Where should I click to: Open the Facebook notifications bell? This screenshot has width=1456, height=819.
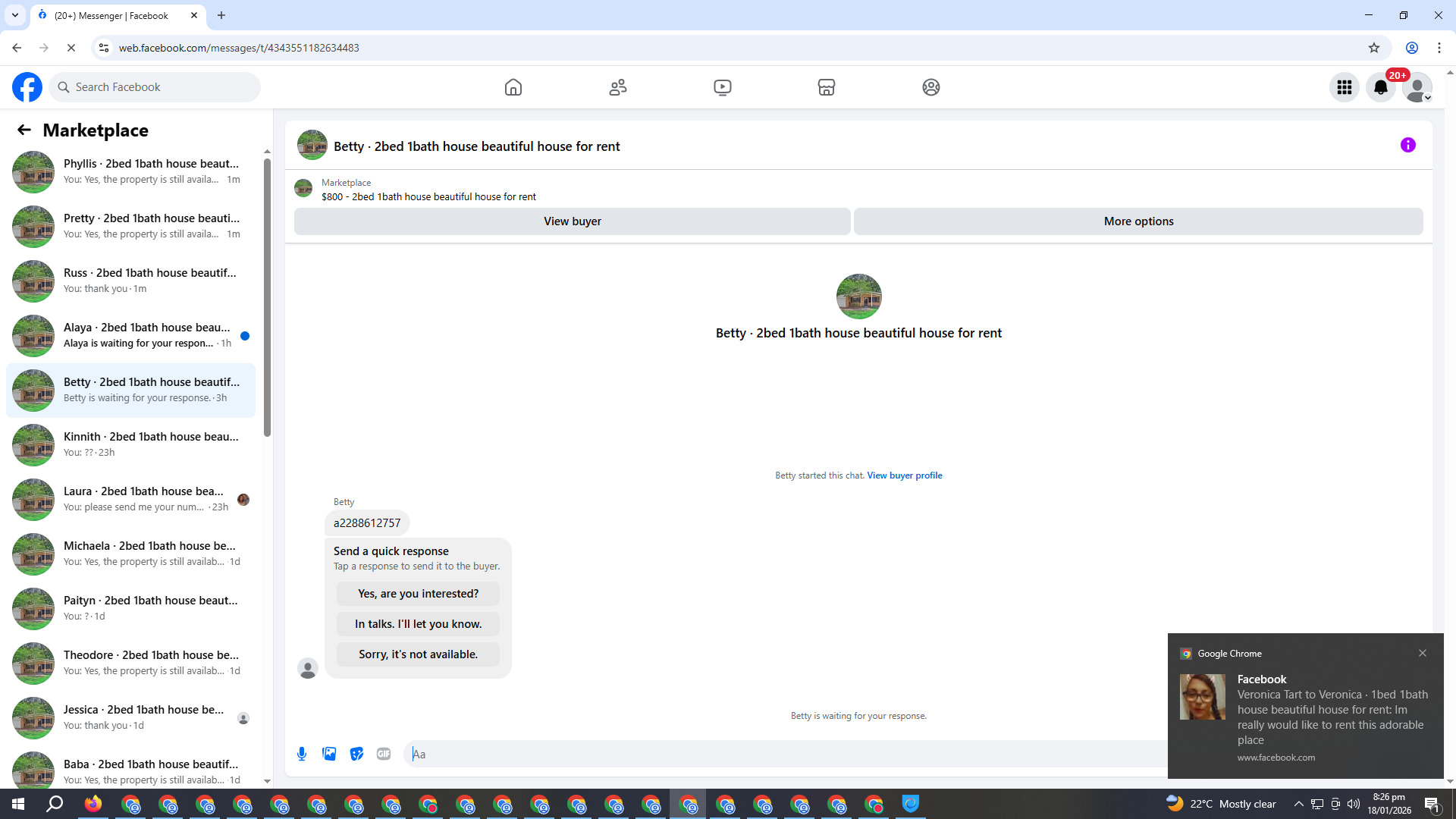click(1380, 87)
